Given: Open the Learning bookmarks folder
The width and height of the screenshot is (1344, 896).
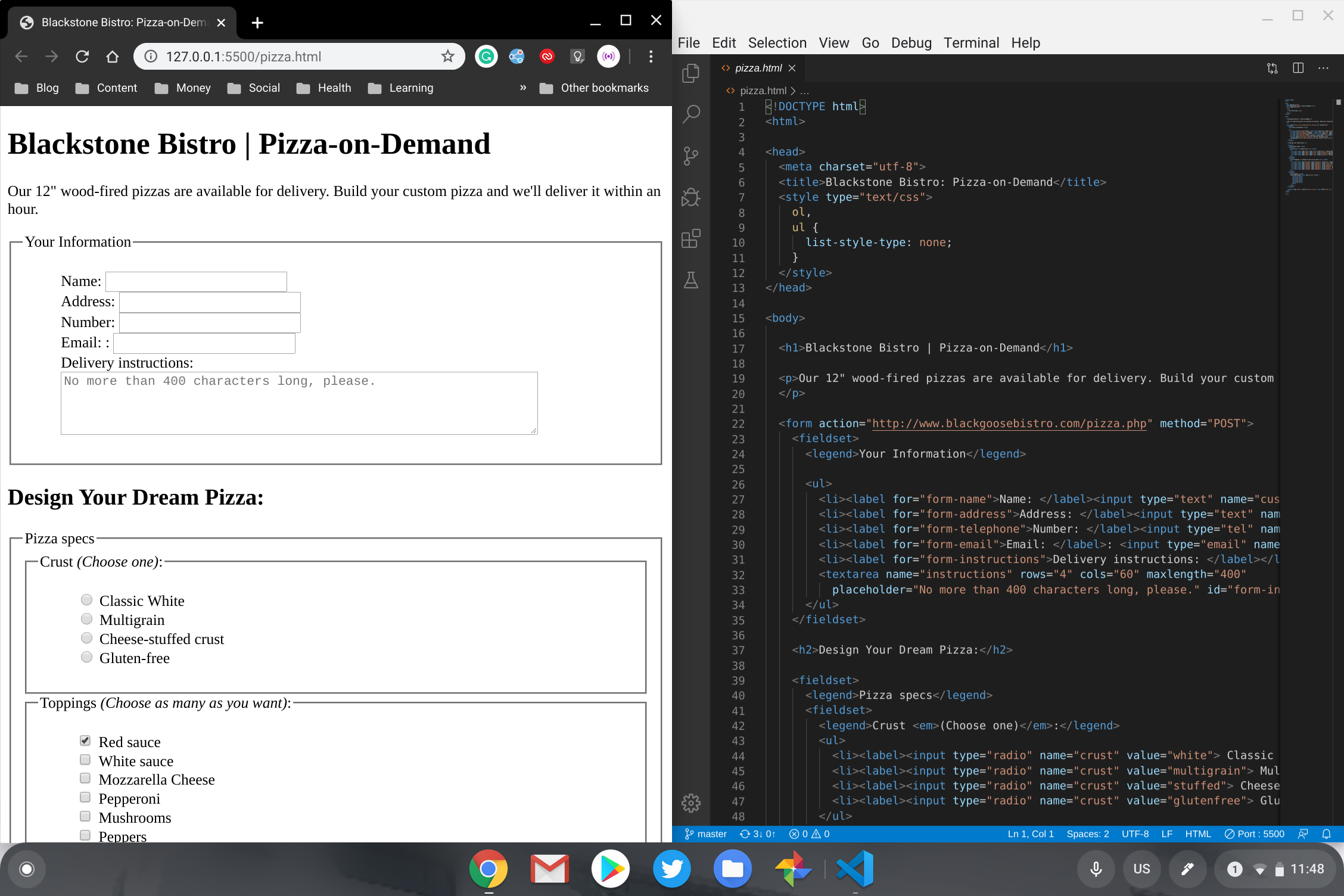Looking at the screenshot, I should tap(400, 88).
